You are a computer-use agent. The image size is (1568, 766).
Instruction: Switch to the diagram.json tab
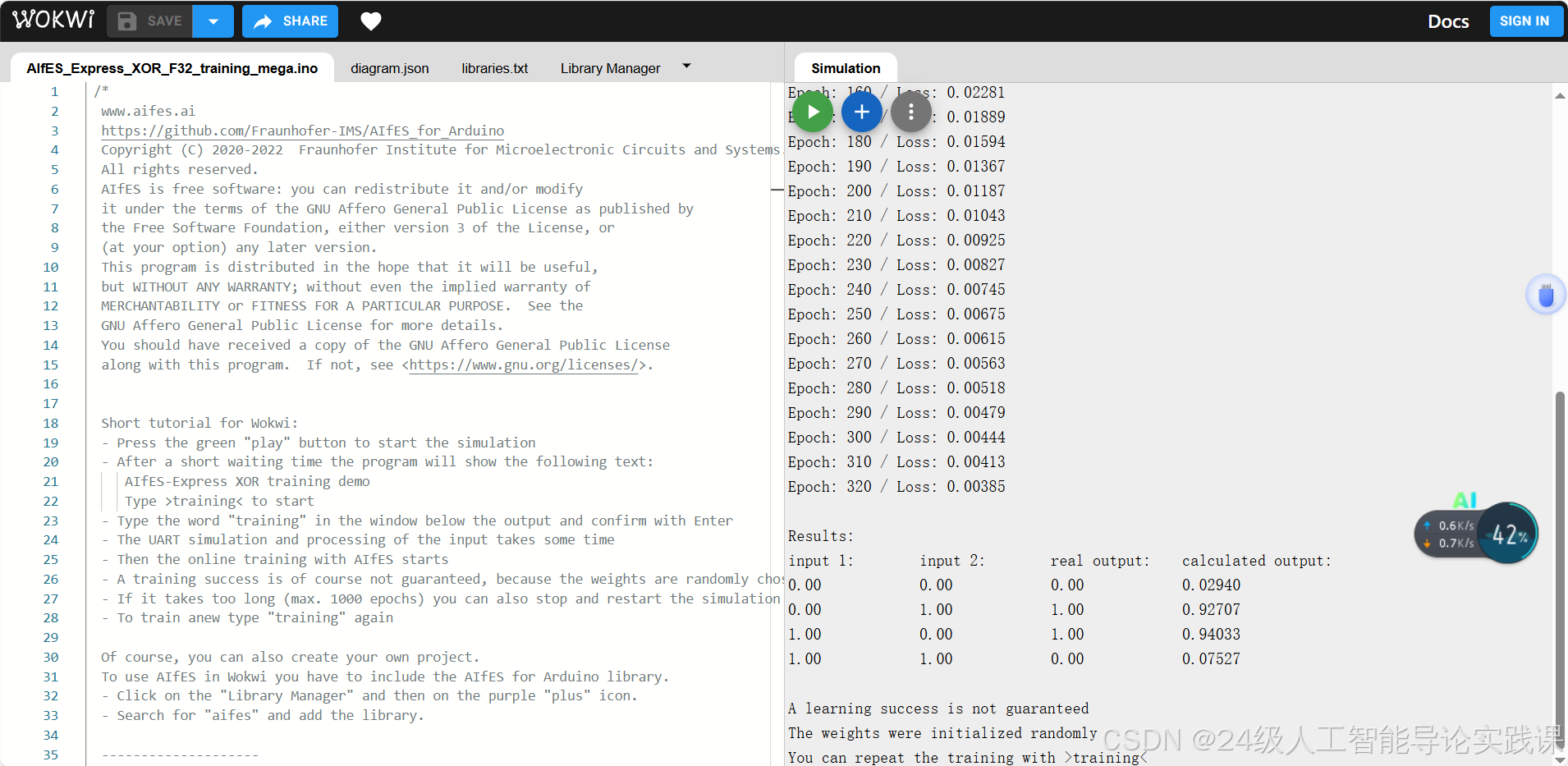click(x=390, y=68)
